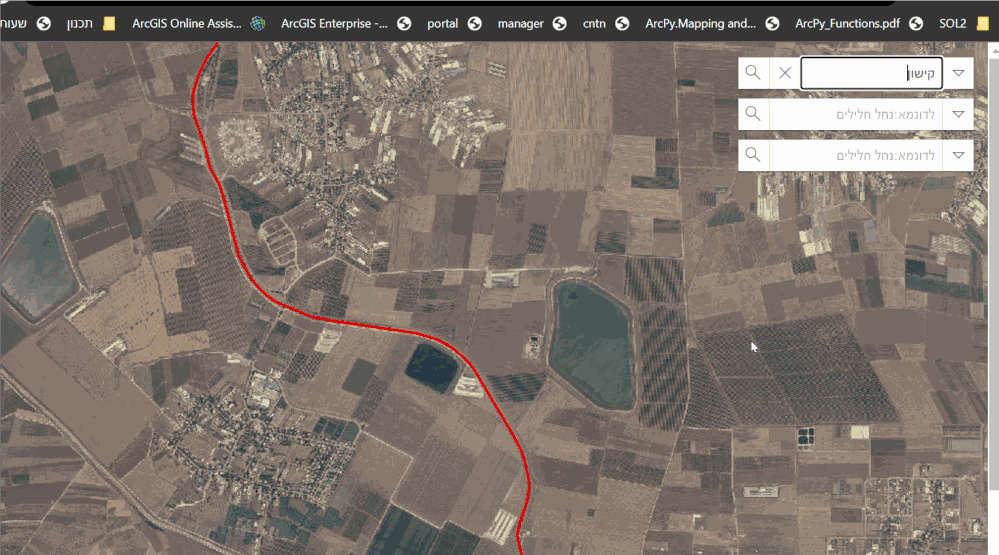This screenshot has height=555, width=999.
Task: Focus the search field containing קישון
Action: click(871, 73)
